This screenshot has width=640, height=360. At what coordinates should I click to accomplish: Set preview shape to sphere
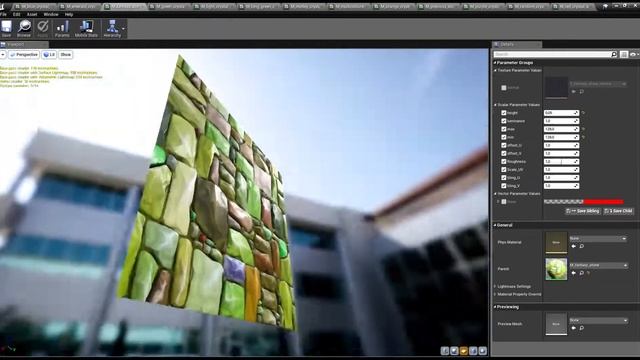pos(454,351)
